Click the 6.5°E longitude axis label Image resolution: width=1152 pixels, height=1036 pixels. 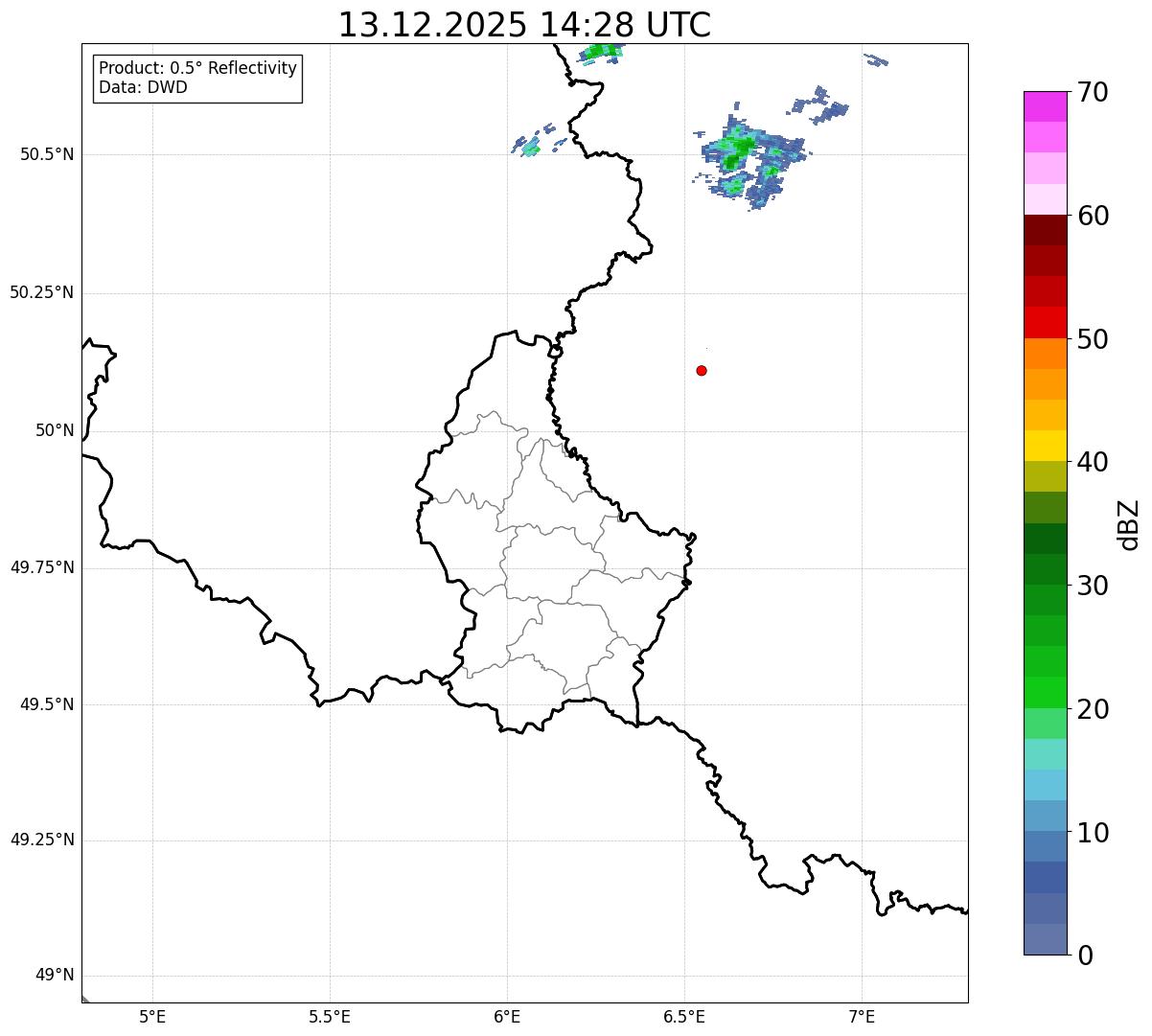pos(684,1016)
